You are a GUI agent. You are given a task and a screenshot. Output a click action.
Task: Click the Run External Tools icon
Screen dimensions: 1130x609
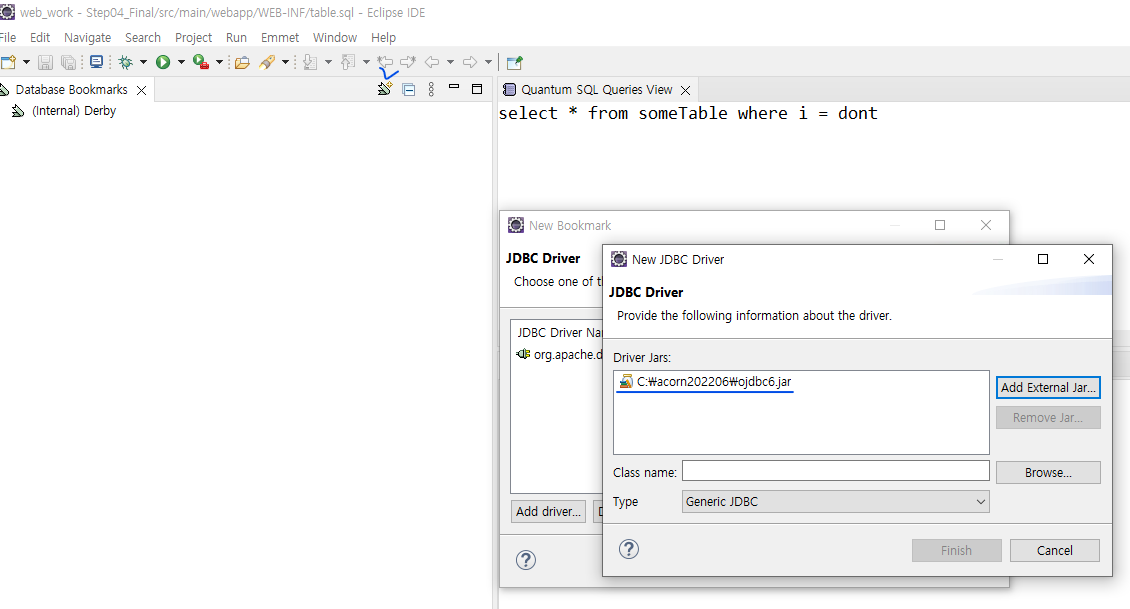tap(201, 63)
